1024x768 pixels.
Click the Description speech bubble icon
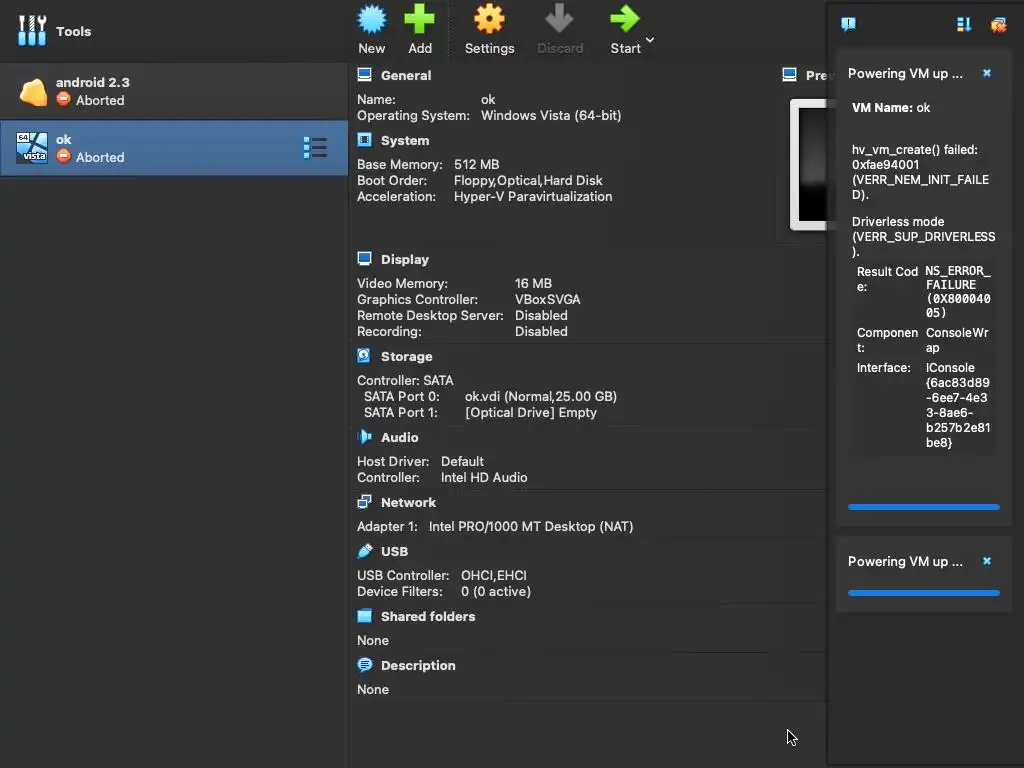(x=364, y=665)
